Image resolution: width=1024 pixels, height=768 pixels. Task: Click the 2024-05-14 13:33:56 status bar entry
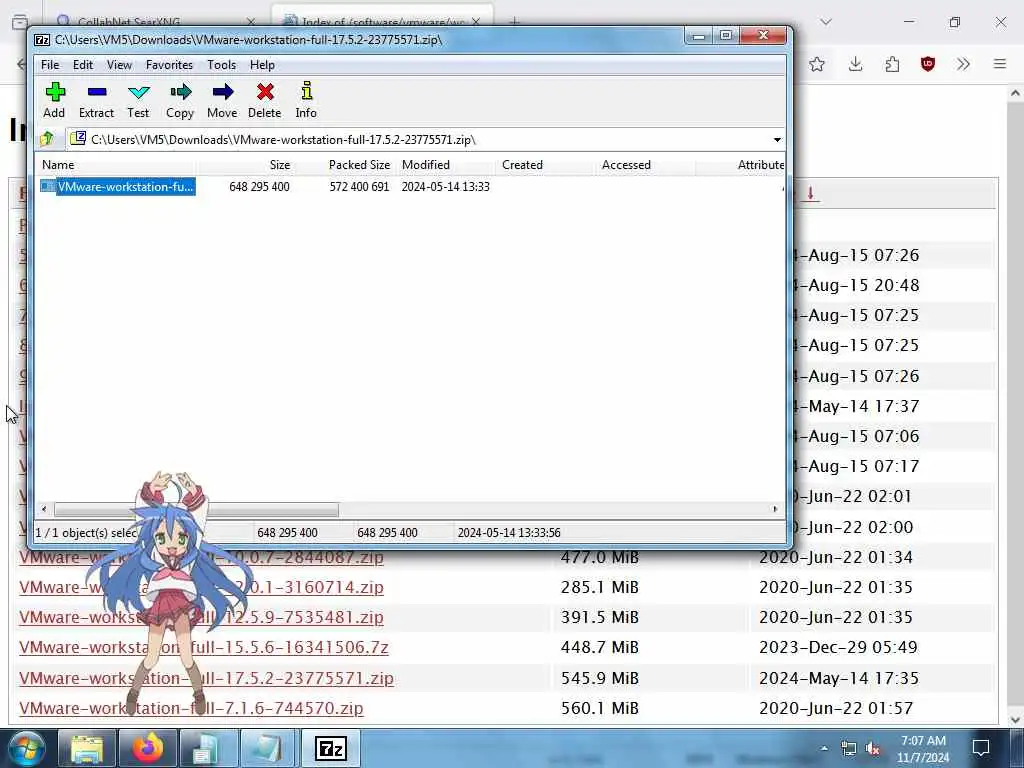coord(509,533)
